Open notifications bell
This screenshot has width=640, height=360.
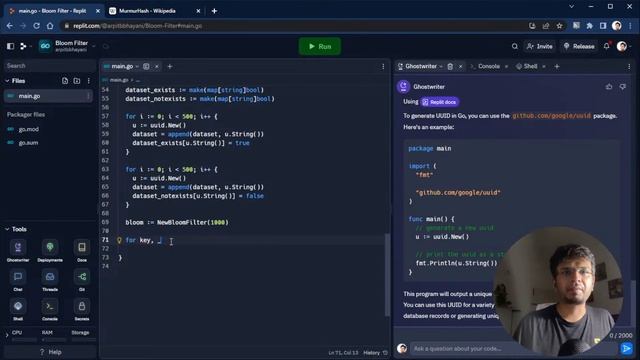pos(607,47)
